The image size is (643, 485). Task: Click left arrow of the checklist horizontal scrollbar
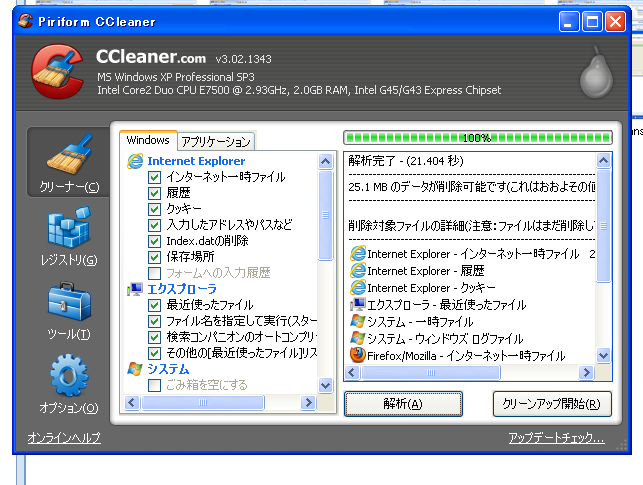[131, 403]
